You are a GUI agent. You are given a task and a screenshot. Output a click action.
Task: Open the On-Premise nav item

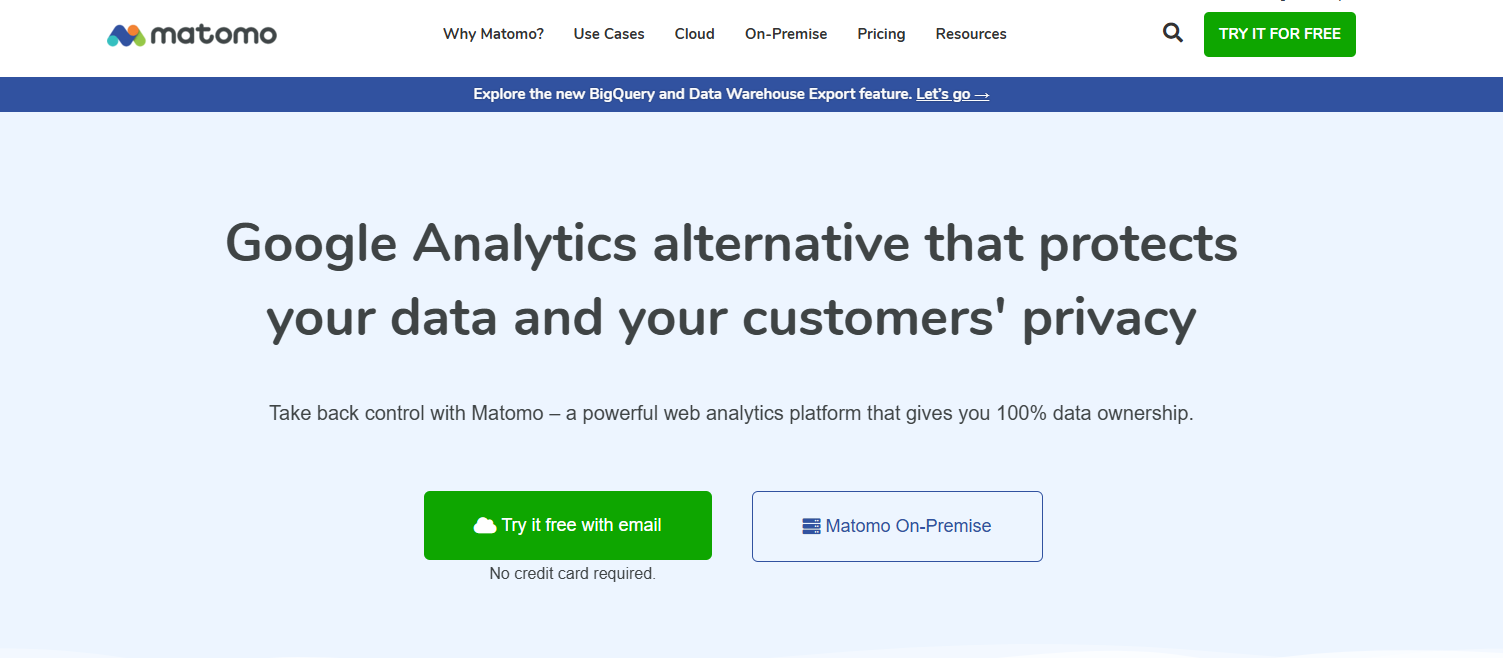[786, 34]
